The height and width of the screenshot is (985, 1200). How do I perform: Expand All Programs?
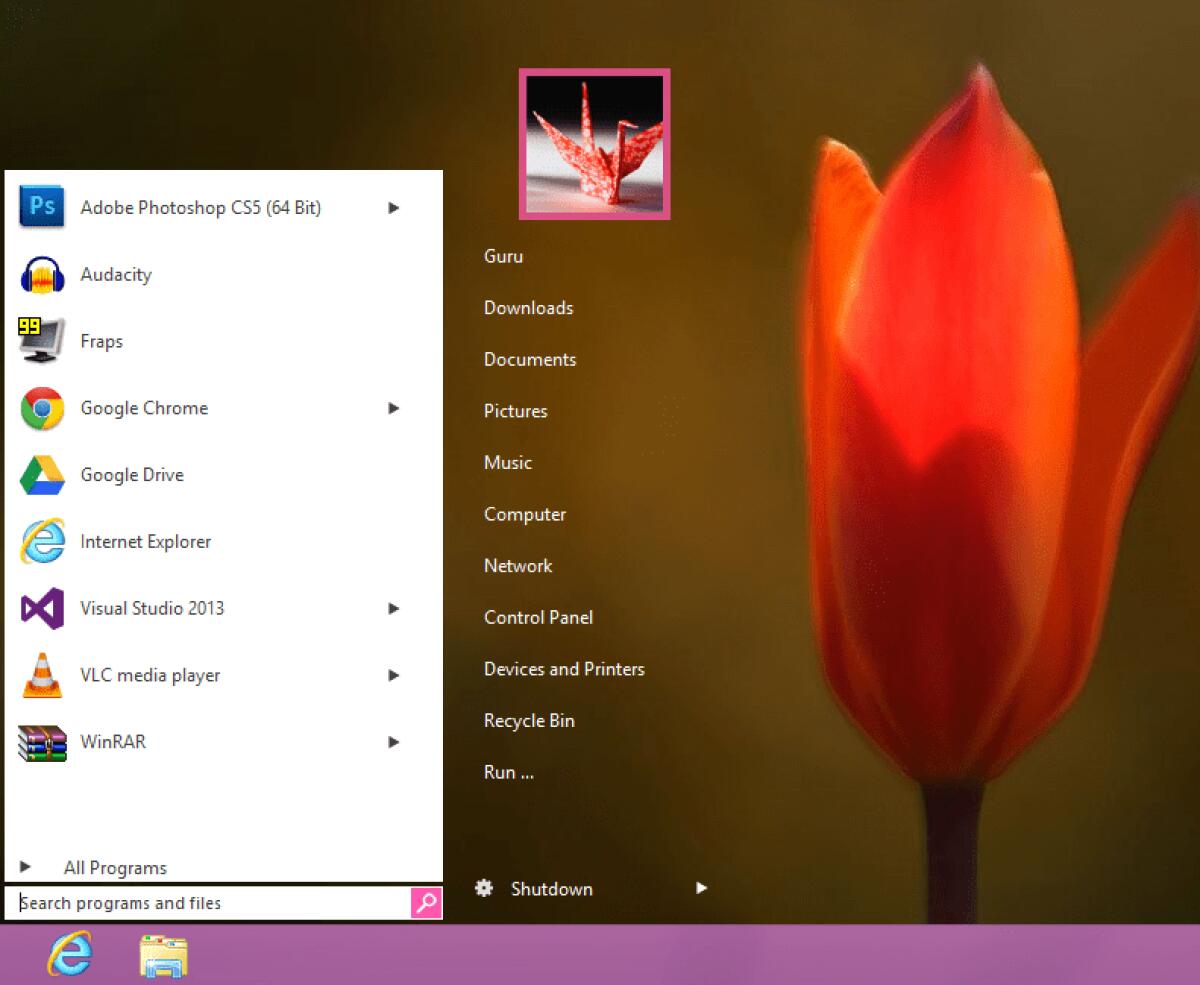click(114, 868)
